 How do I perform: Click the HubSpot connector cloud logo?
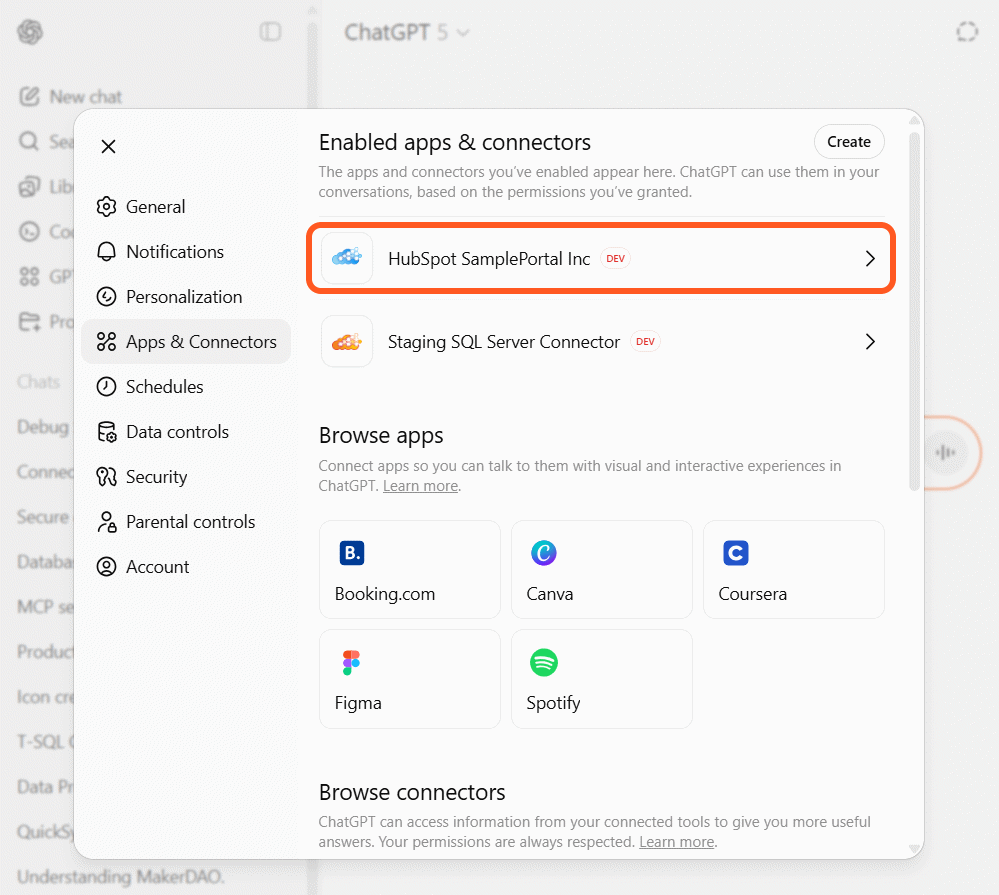(347, 258)
